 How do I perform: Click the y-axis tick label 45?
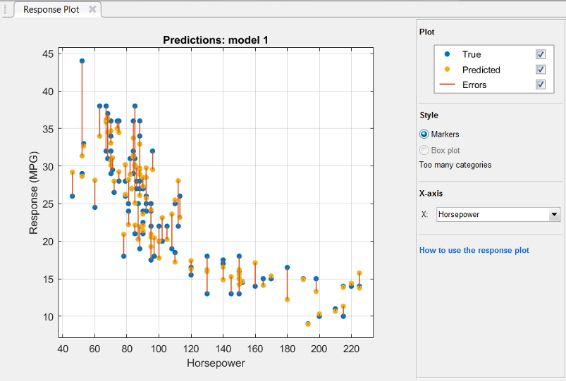[48, 54]
